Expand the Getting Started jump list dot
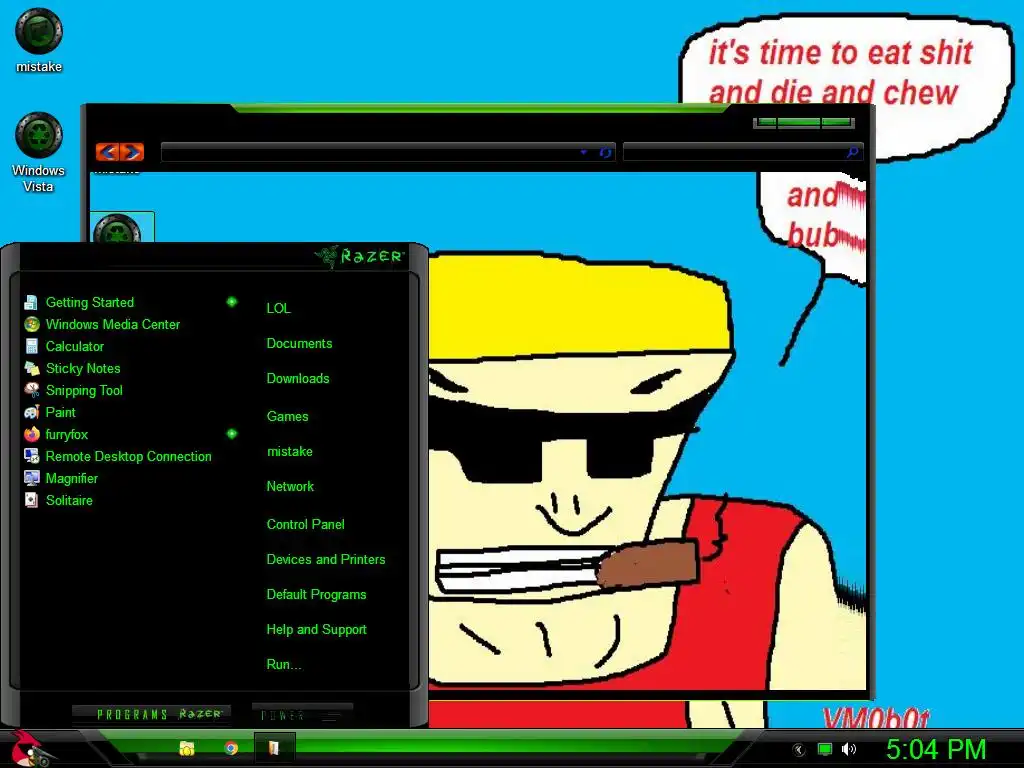 click(231, 302)
